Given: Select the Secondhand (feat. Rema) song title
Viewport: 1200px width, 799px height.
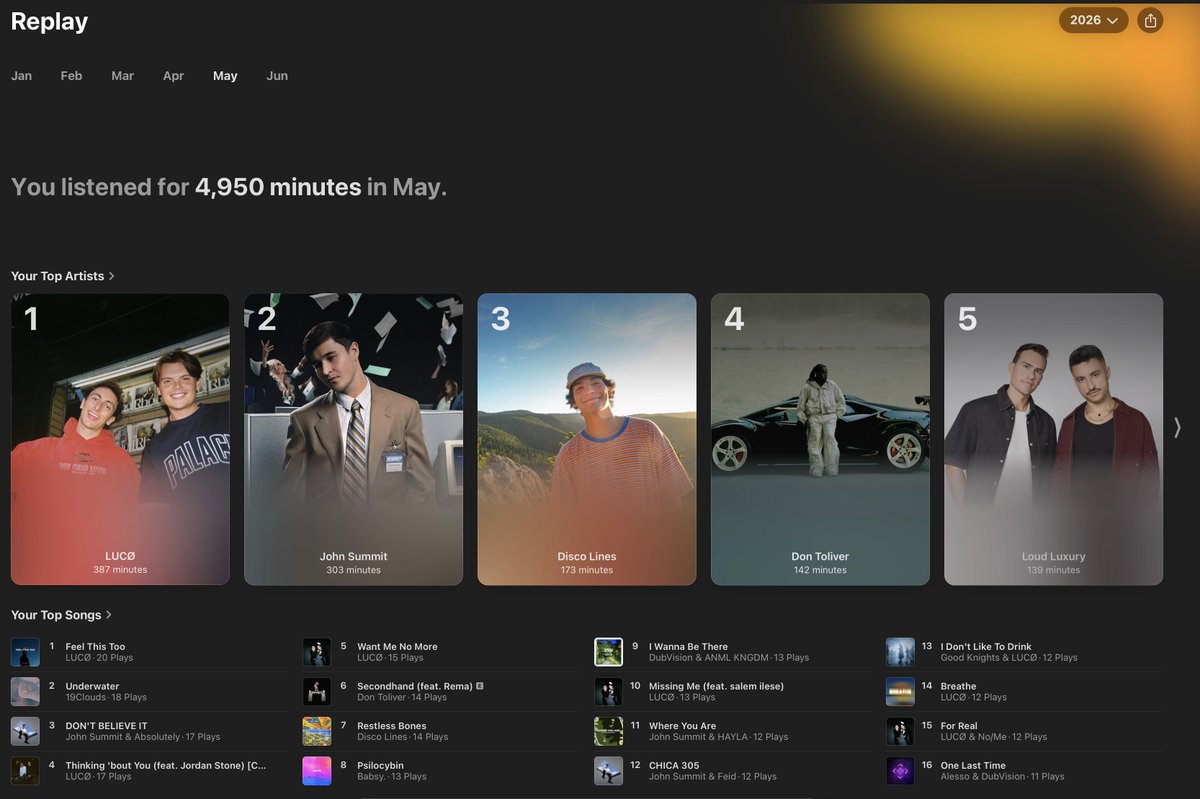Looking at the screenshot, I should (415, 687).
